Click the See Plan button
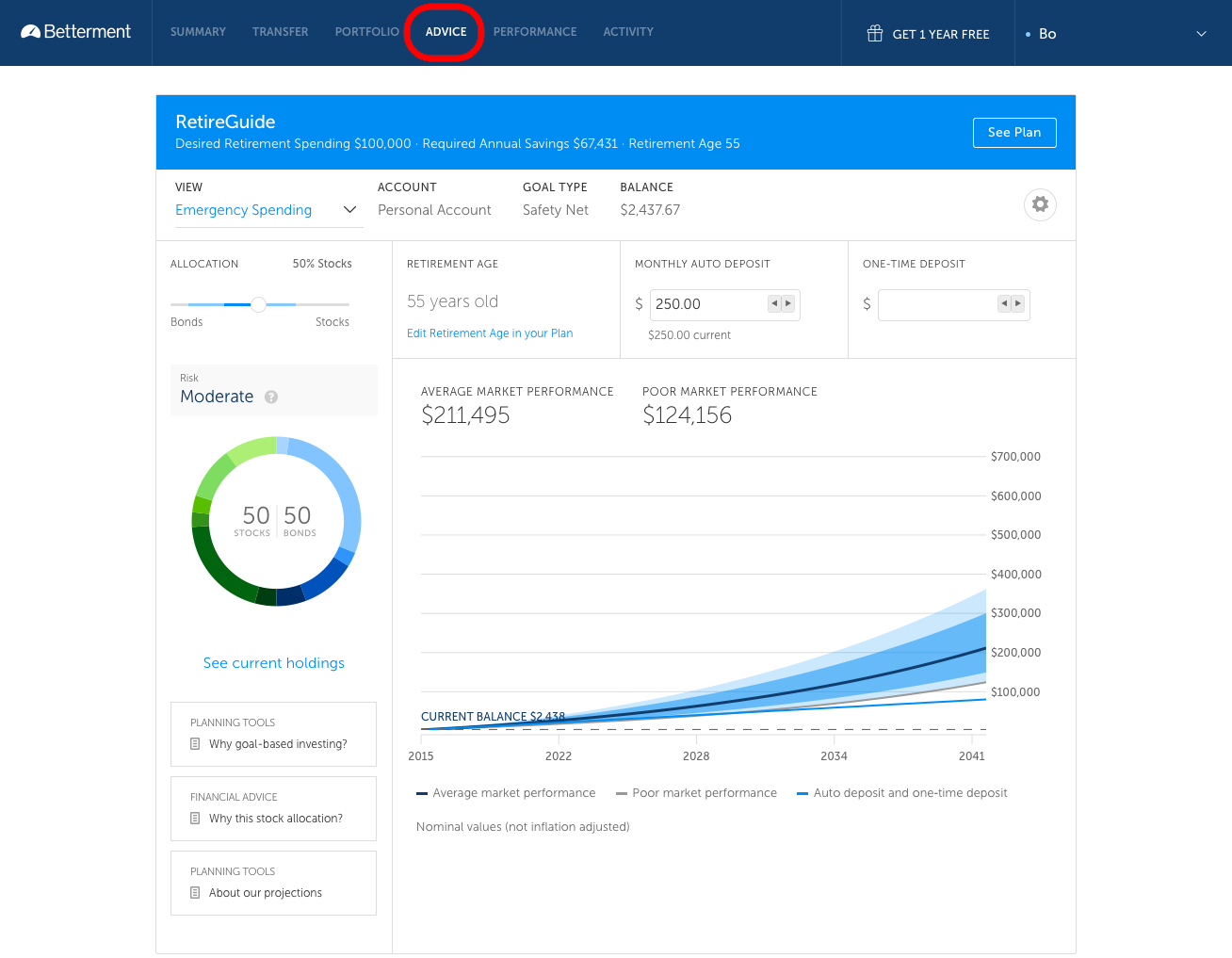1232x958 pixels. pos(1014,133)
